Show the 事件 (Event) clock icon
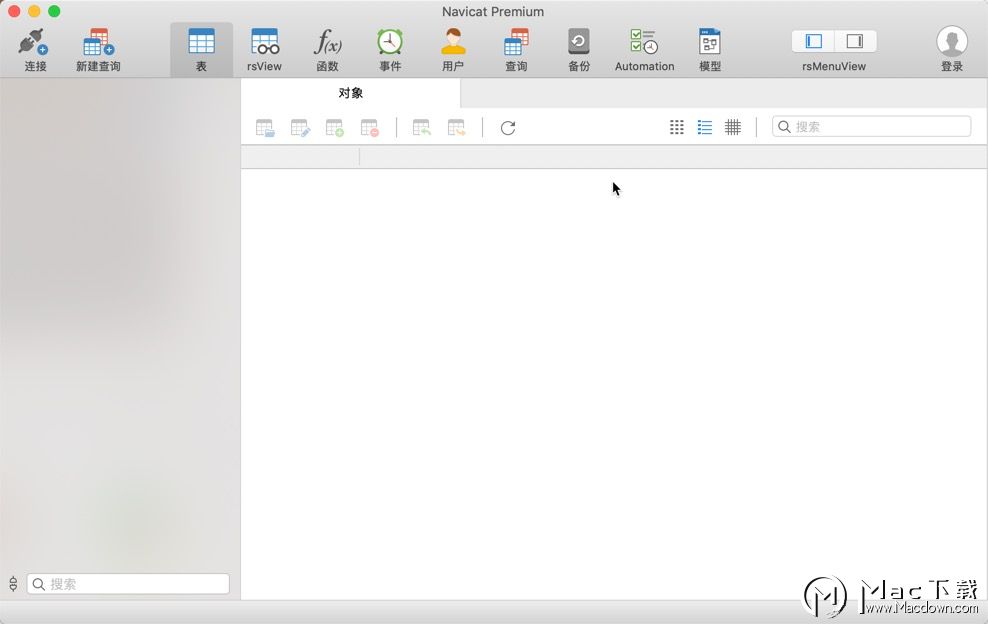988x624 pixels. tap(390, 42)
